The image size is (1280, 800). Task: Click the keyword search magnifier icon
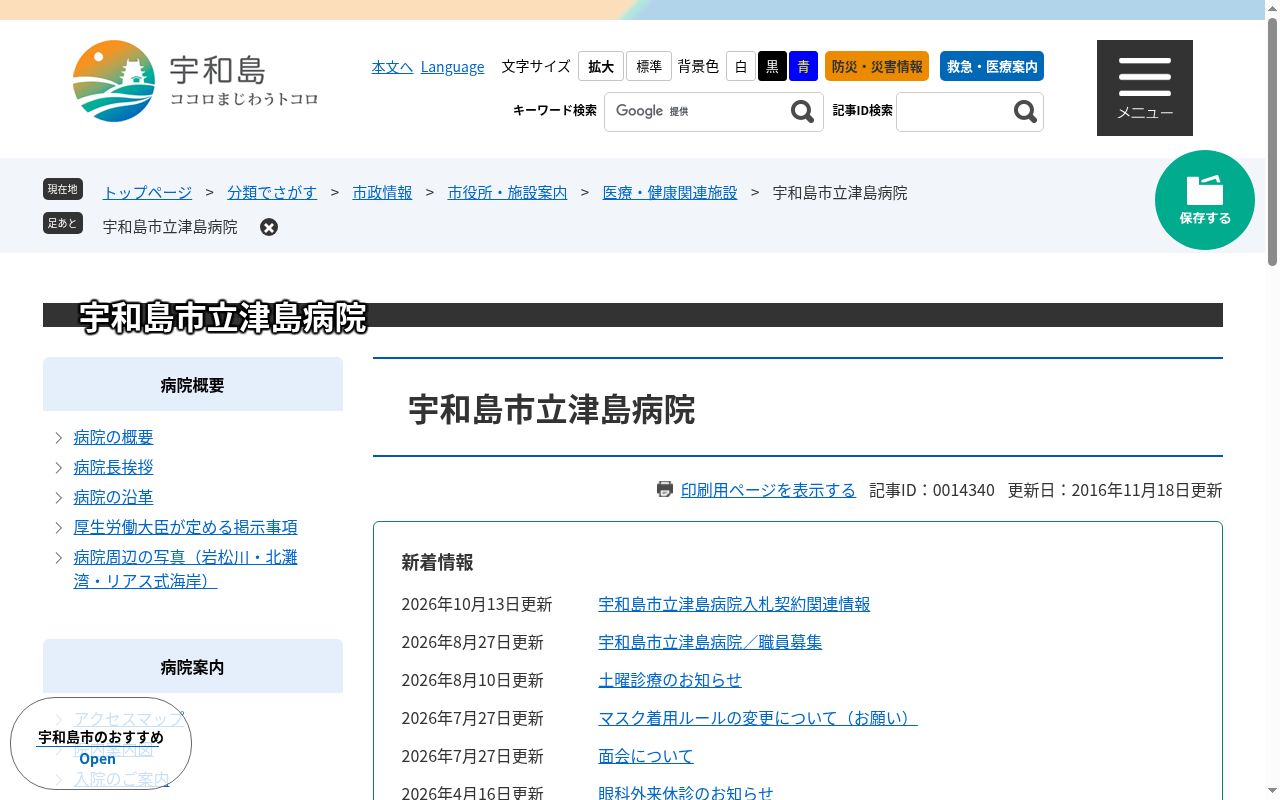(802, 112)
